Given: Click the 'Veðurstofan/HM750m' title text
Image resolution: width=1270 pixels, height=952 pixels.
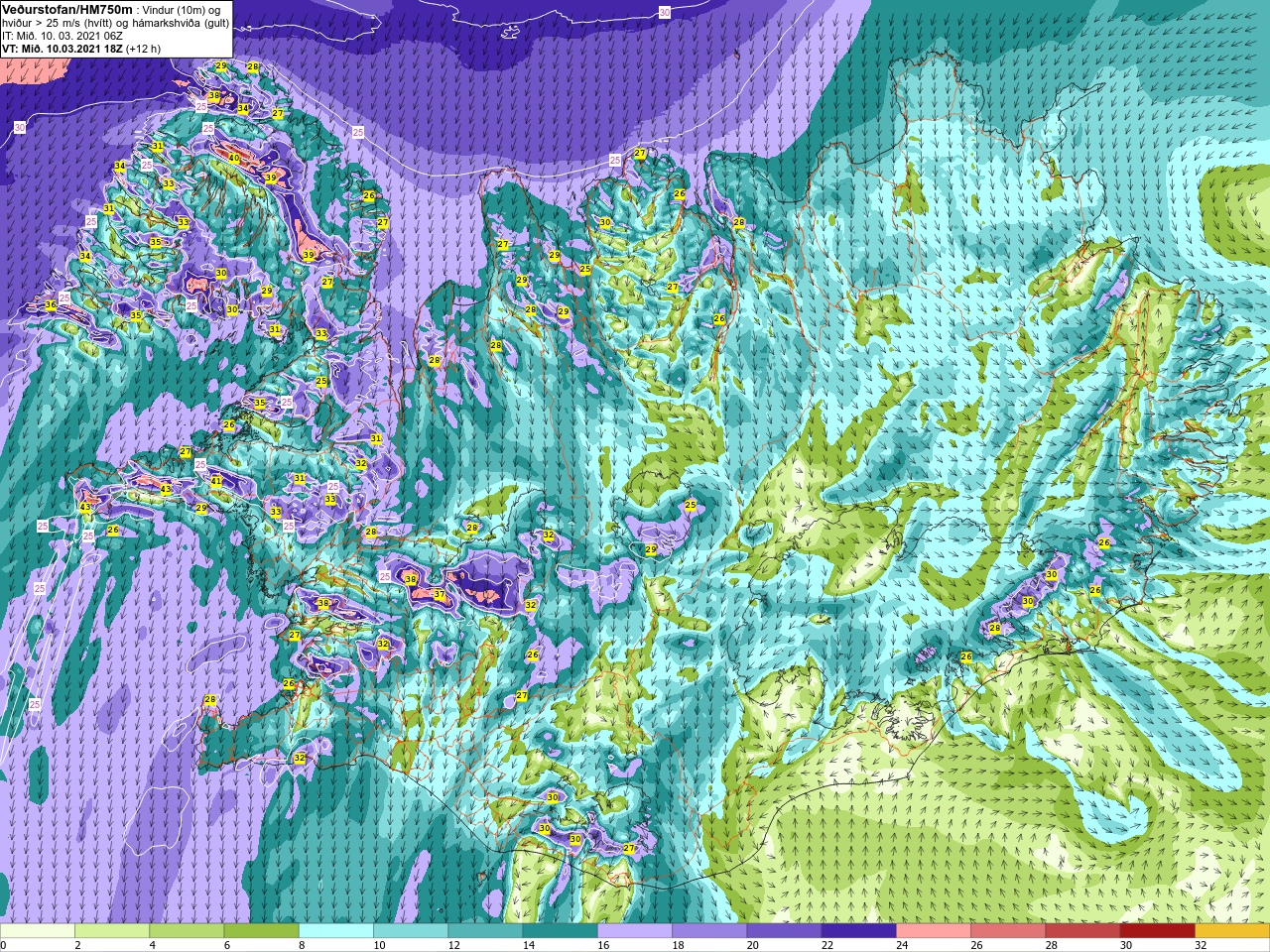Looking at the screenshot, I should click(67, 8).
